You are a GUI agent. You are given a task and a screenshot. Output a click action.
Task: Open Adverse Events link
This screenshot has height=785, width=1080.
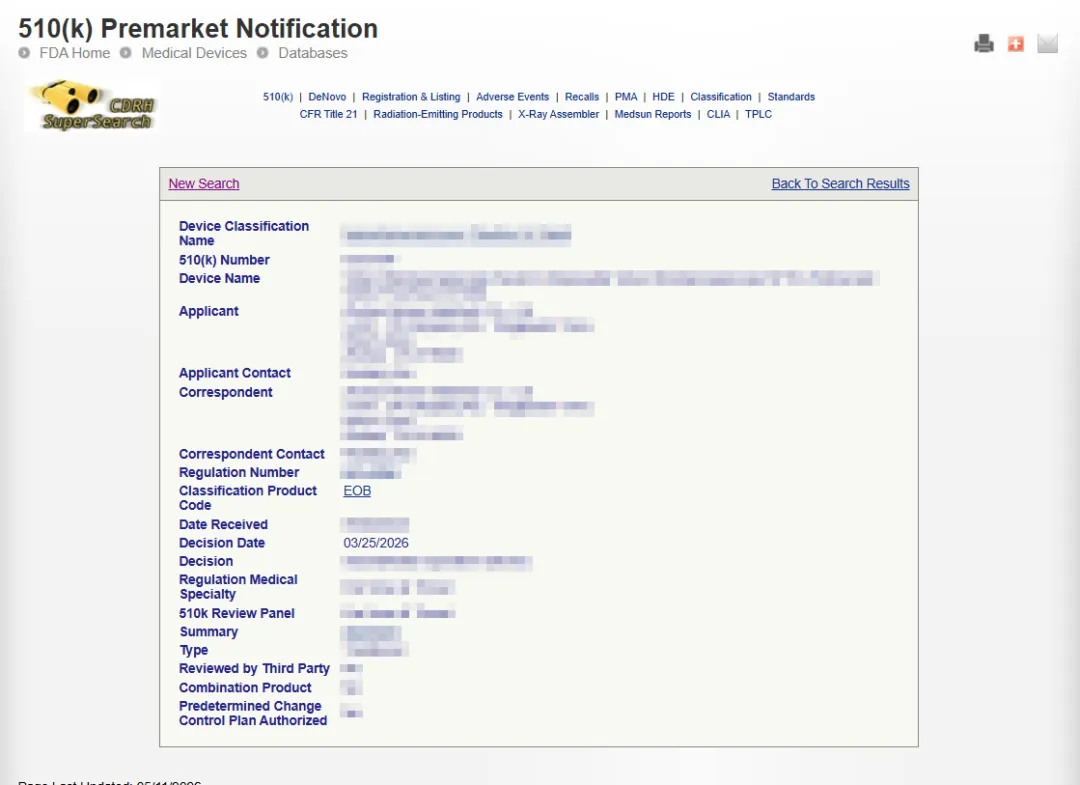(x=512, y=97)
